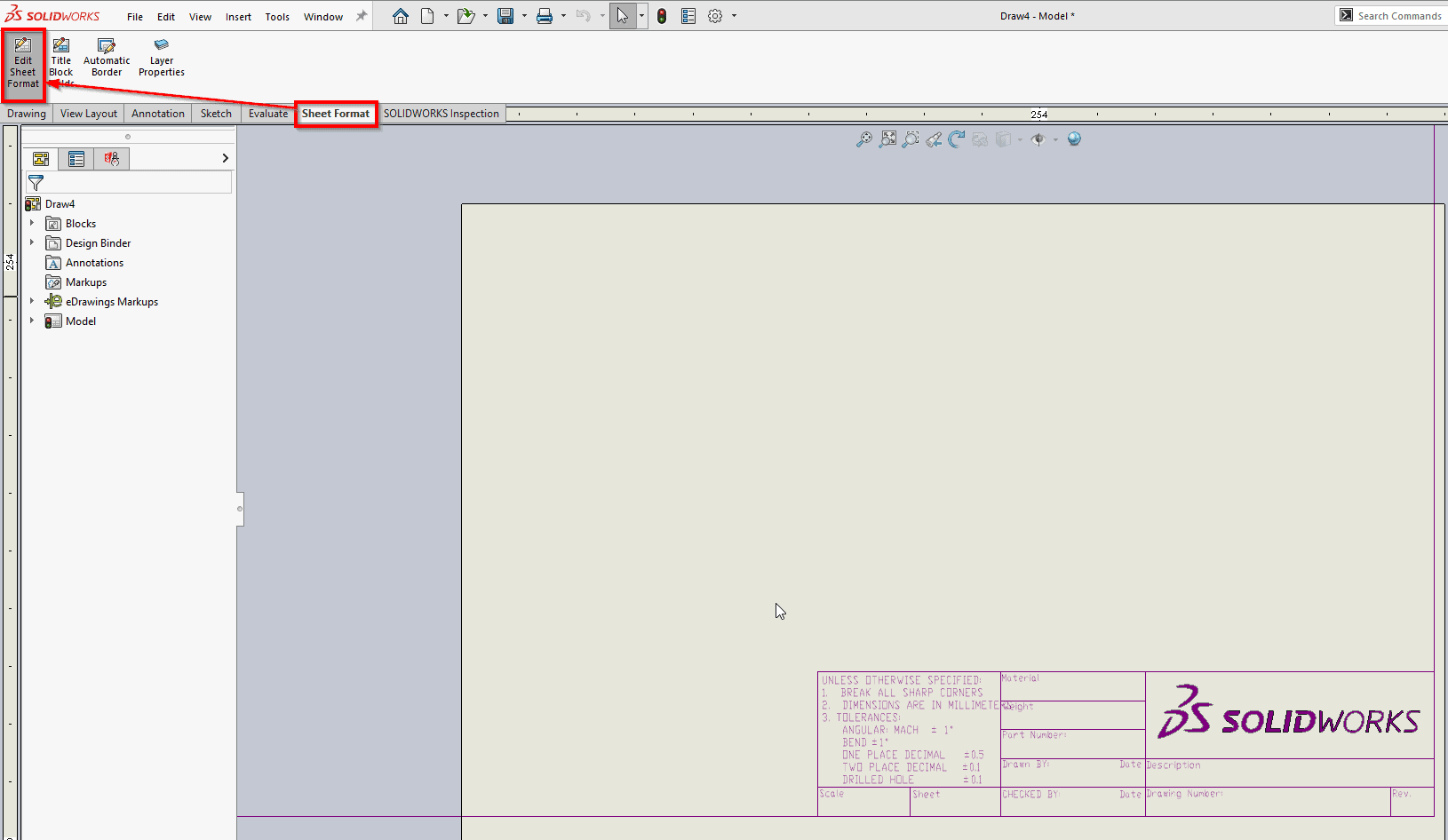
Task: Expand the Model node in tree
Action: tap(32, 321)
